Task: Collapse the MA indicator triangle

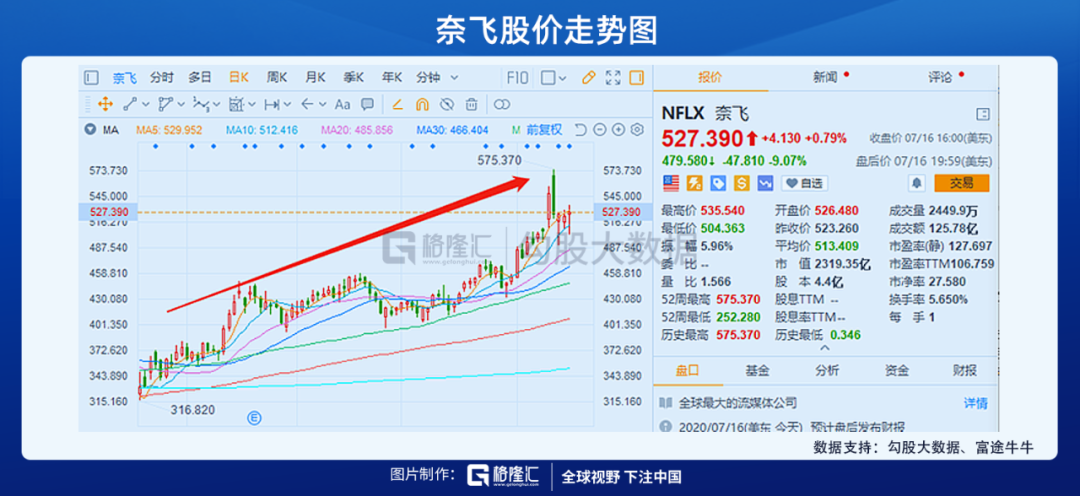Action: 90,130
